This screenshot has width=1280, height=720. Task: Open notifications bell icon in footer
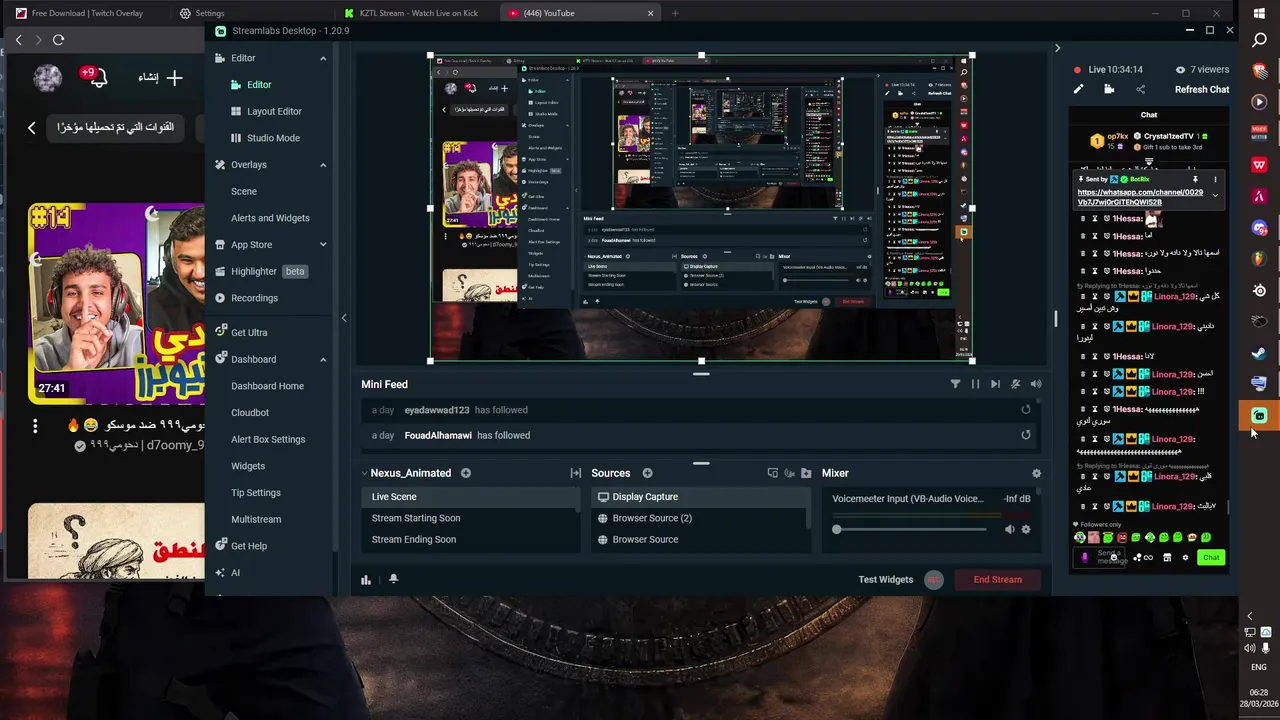tap(393, 579)
